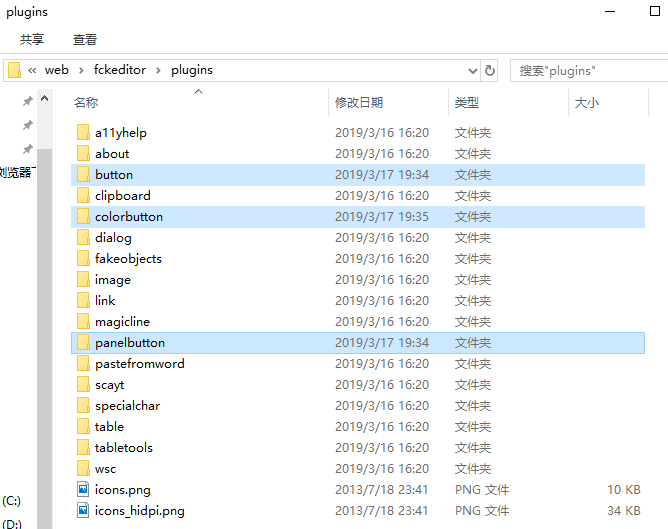Click the 34 KB size cell
This screenshot has height=529, width=668.
[624, 511]
